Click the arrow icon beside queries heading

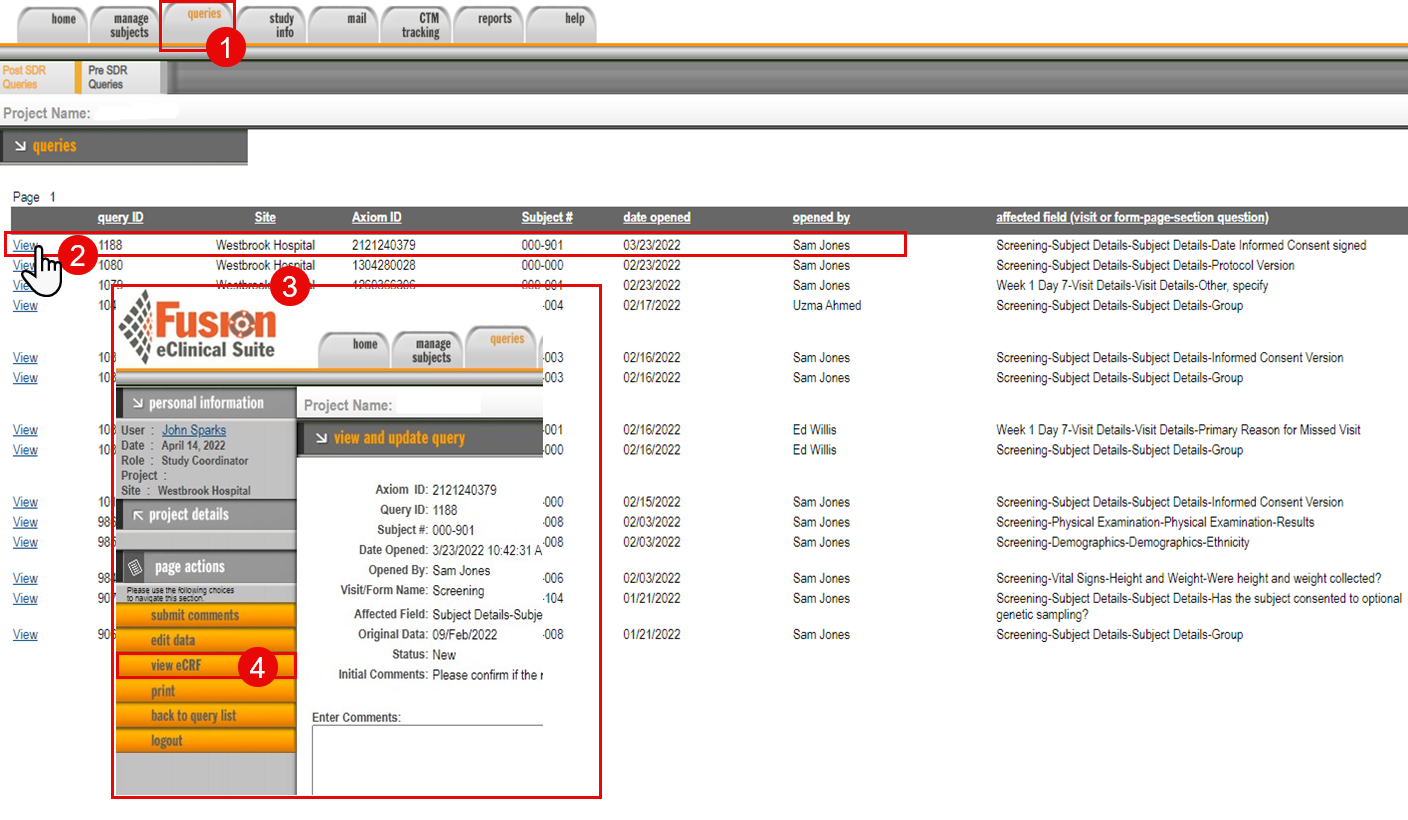coord(18,146)
